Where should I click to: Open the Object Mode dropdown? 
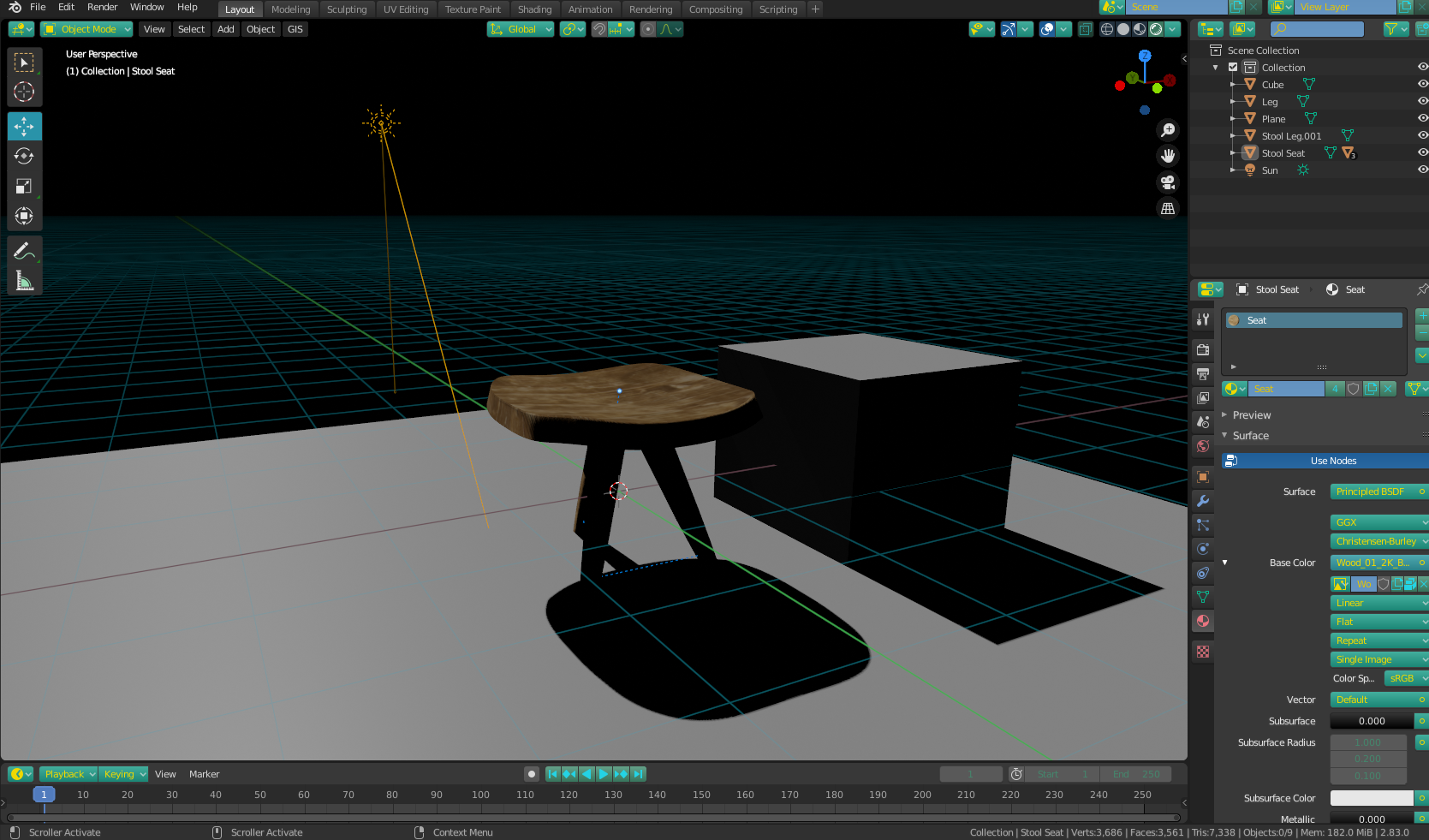point(86,29)
